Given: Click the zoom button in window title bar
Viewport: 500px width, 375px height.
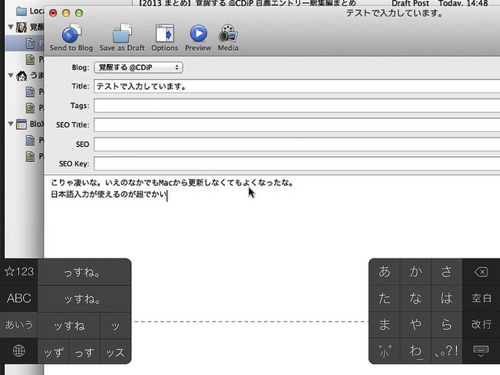Looking at the screenshot, I should pos(79,13).
